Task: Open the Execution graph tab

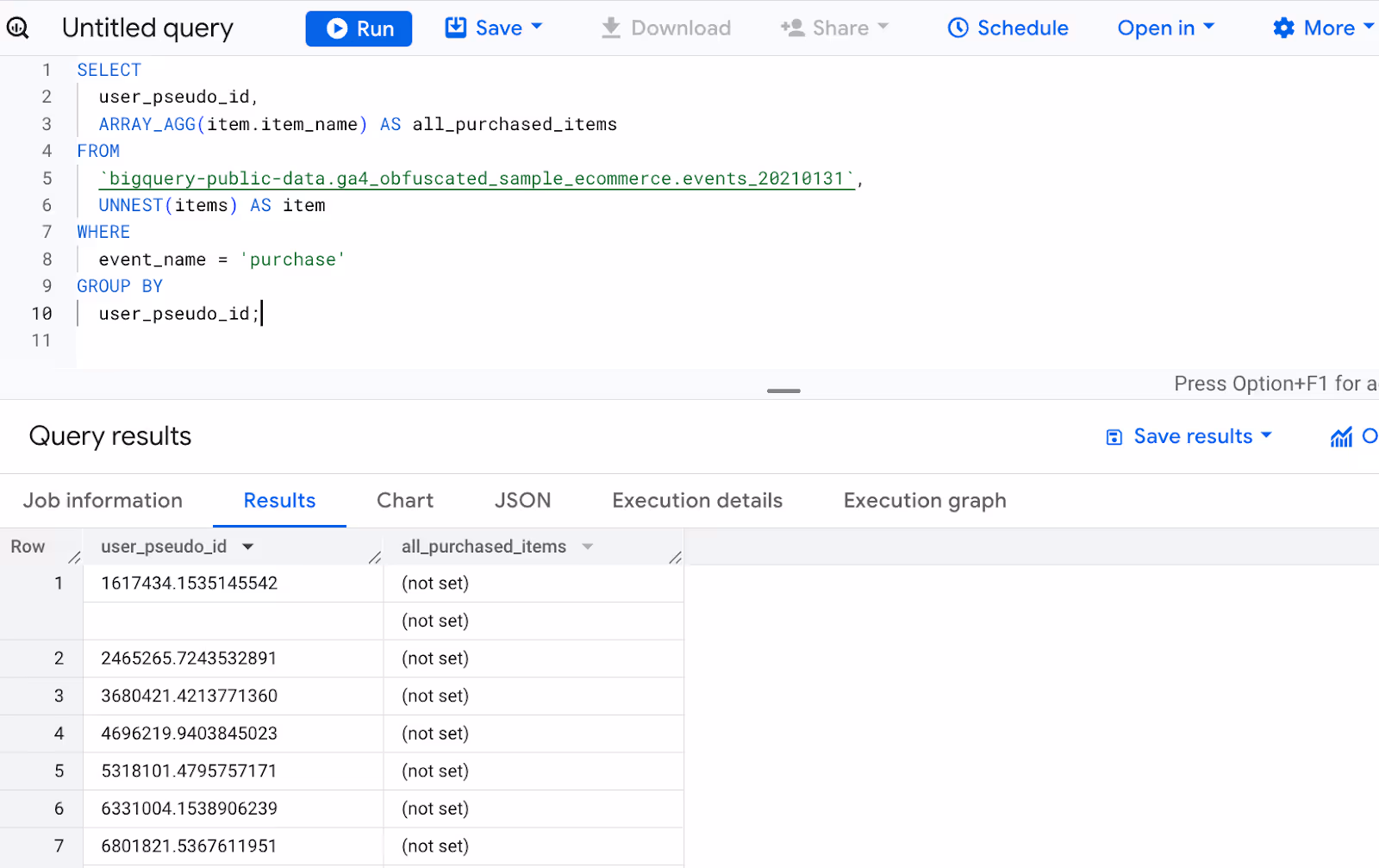Action: click(x=925, y=501)
